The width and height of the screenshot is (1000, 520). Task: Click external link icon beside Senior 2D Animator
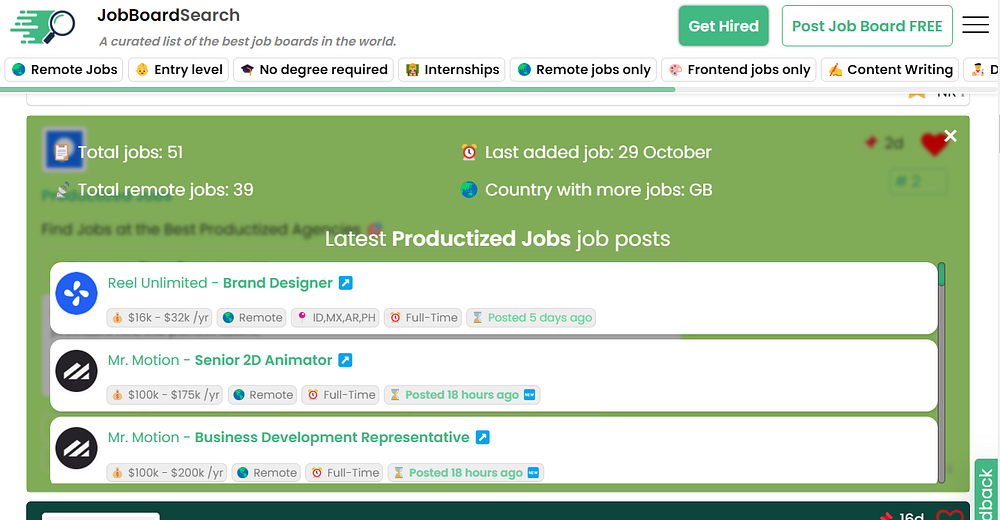(x=345, y=360)
